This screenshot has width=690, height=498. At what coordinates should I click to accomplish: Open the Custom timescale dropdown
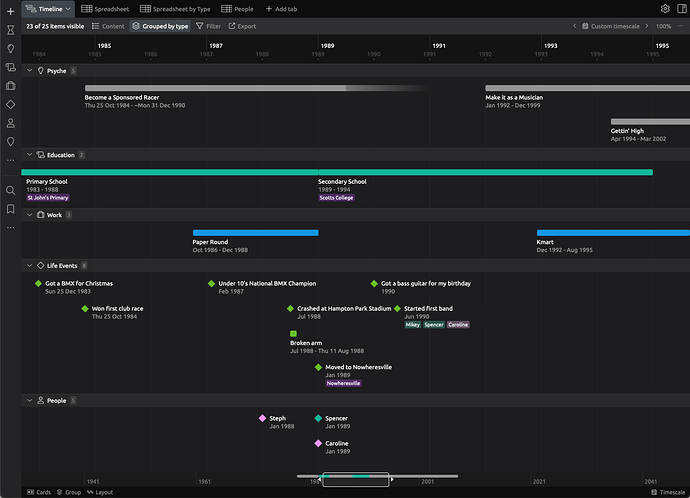tap(613, 26)
